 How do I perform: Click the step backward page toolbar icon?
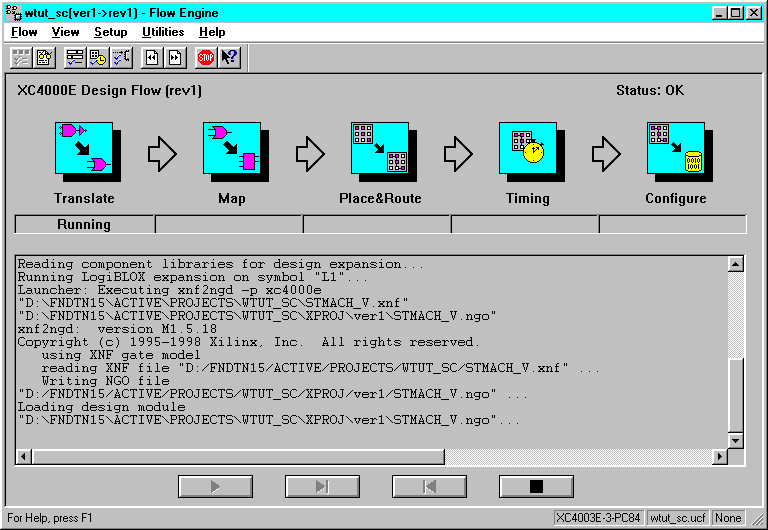[x=152, y=58]
